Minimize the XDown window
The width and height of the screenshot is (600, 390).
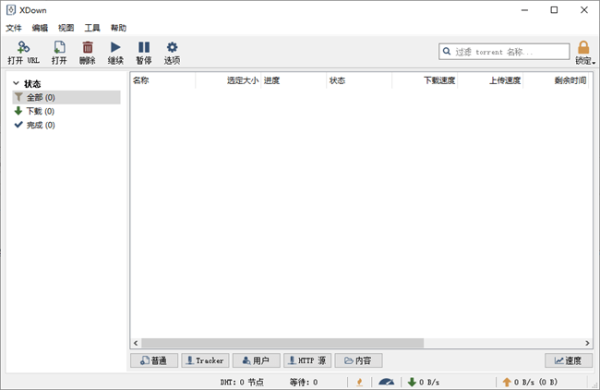coord(525,10)
